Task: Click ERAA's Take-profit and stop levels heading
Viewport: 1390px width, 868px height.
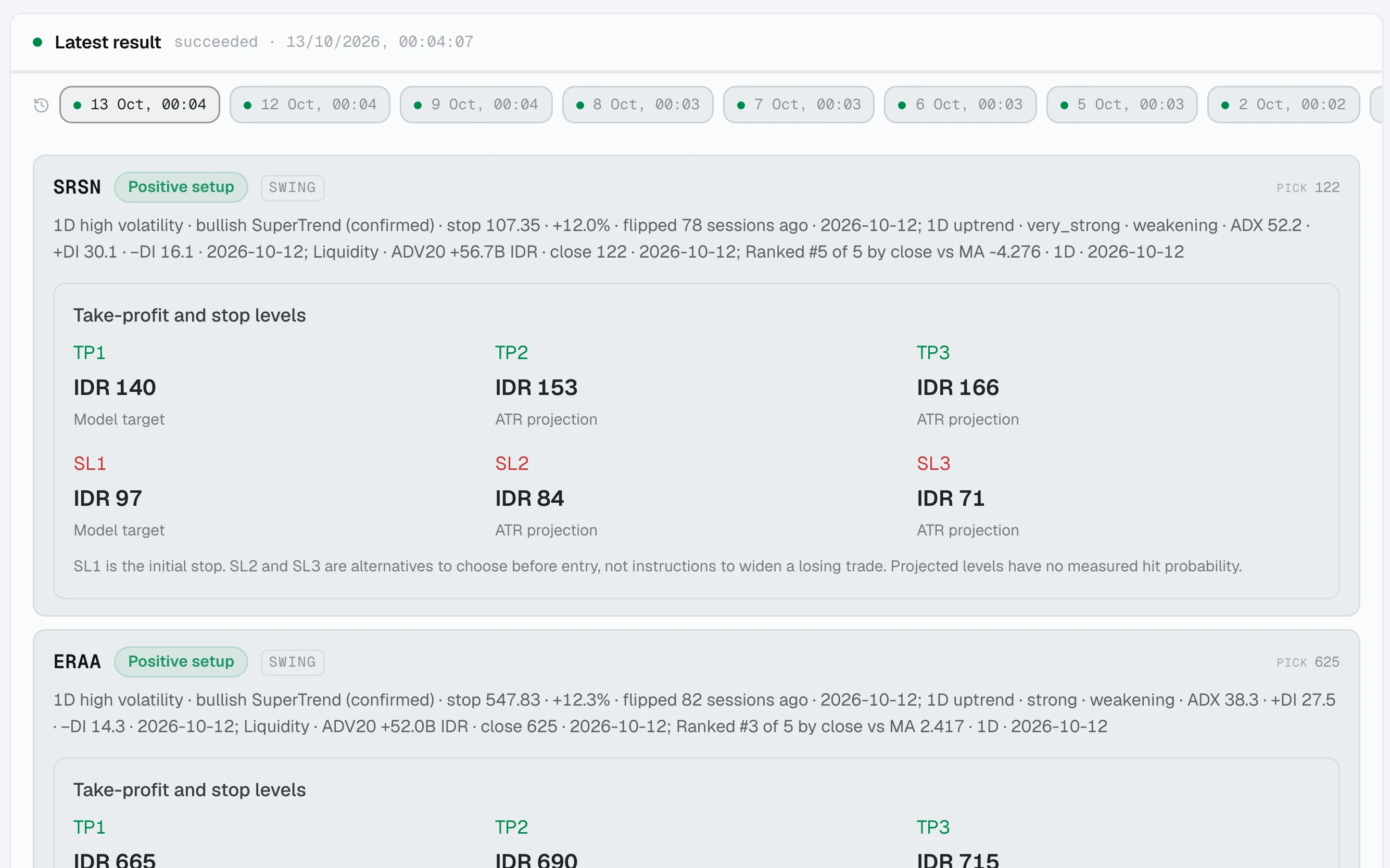Action: click(x=189, y=790)
